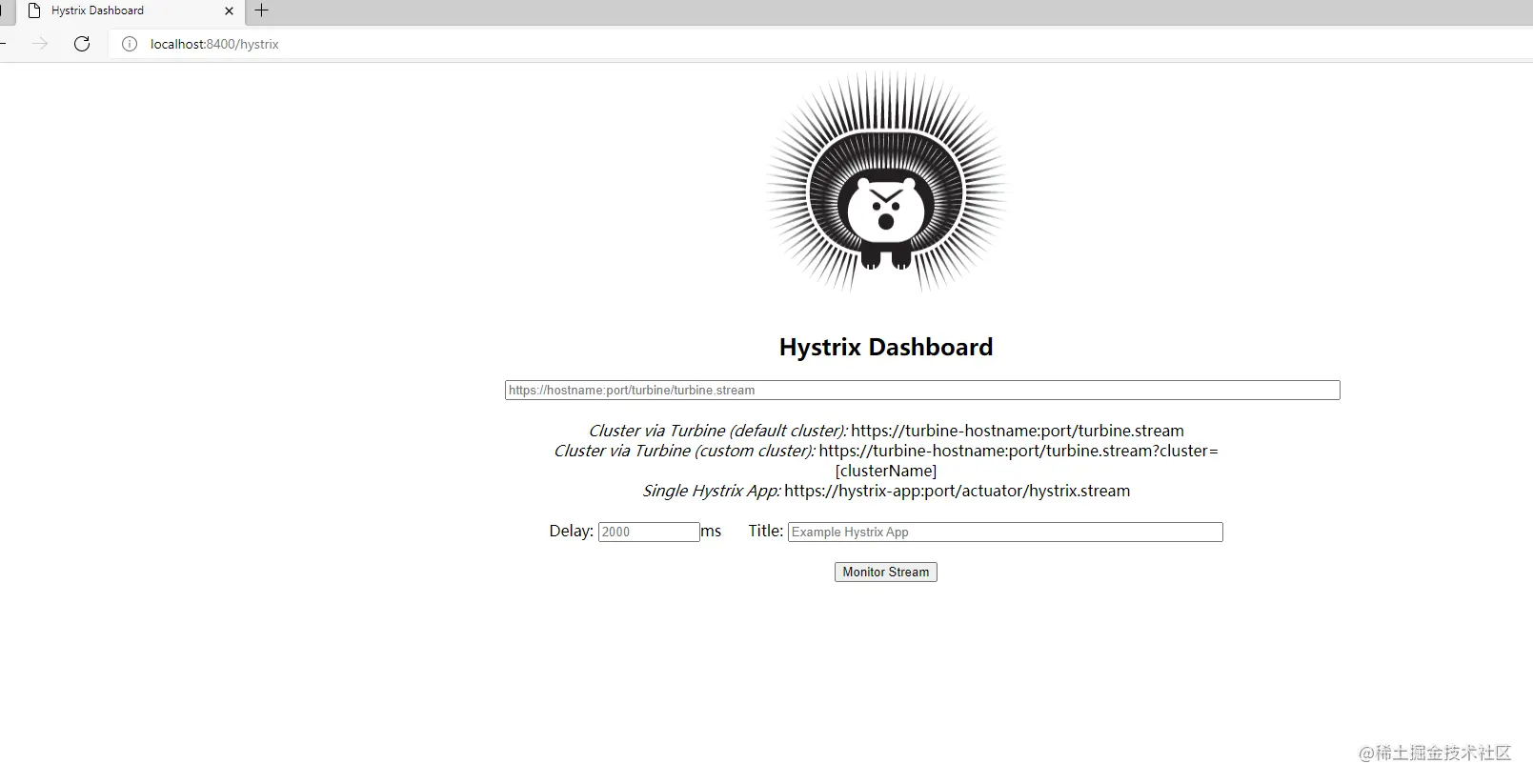The image size is (1533, 784).
Task: Click the site information icon in address bar
Action: pyautogui.click(x=130, y=44)
